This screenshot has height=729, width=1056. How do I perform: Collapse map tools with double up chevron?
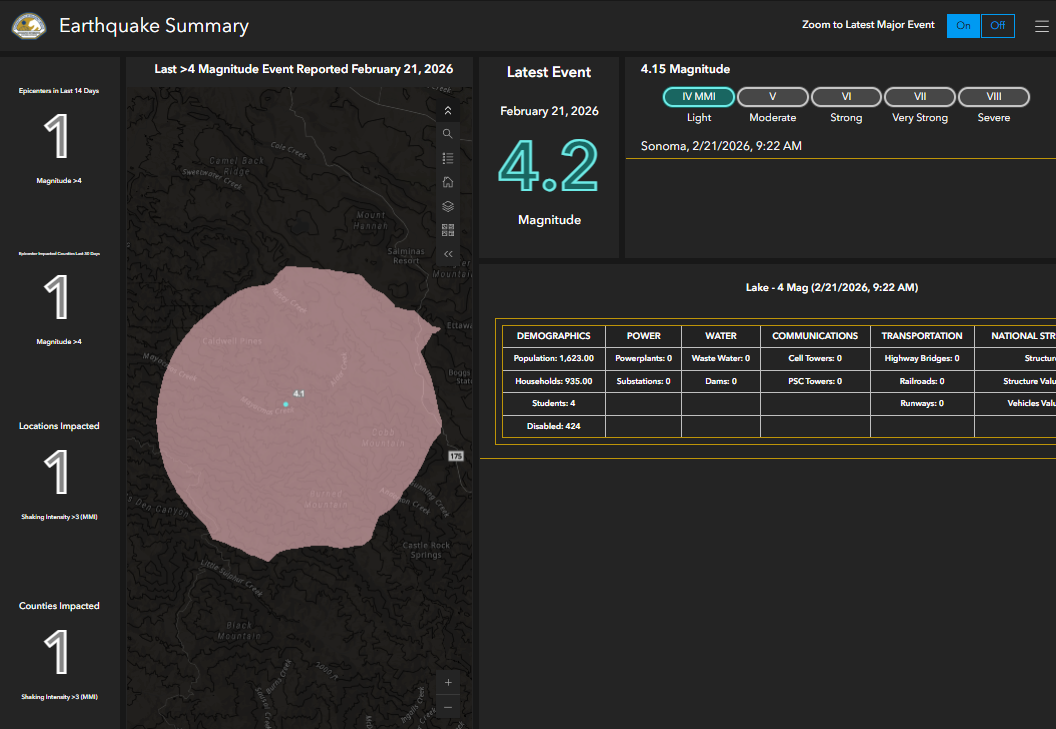pos(448,111)
